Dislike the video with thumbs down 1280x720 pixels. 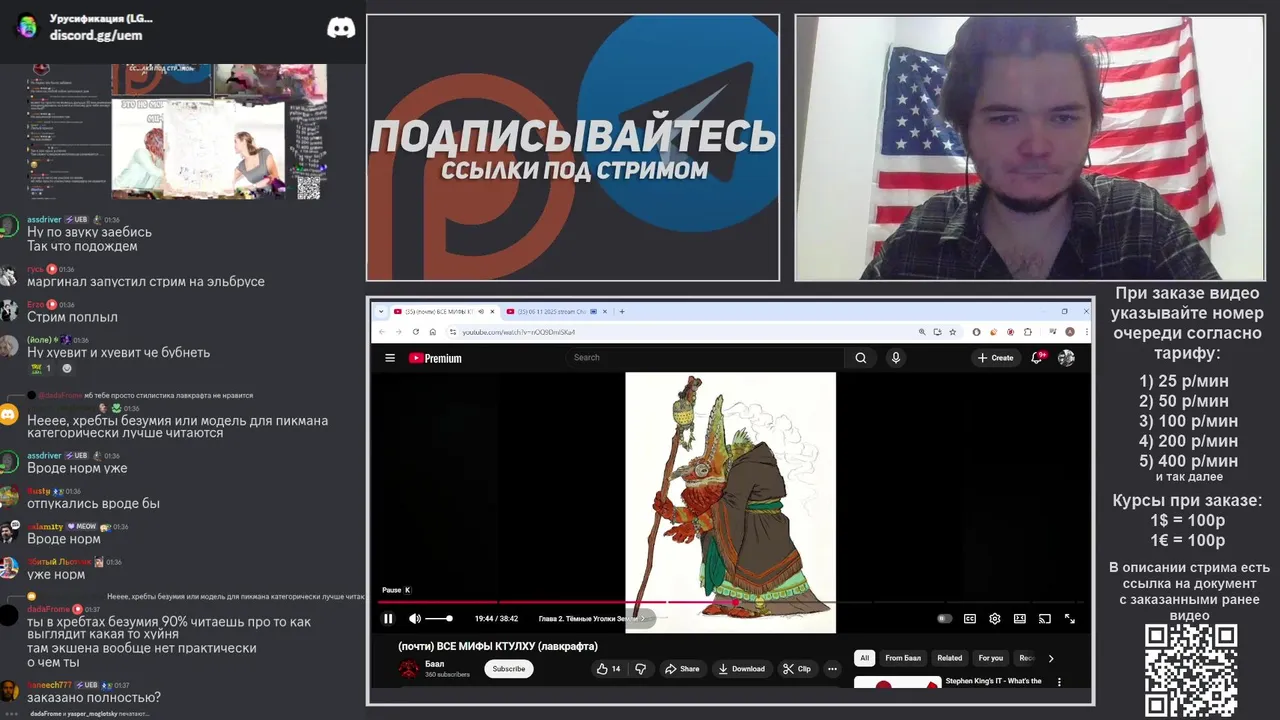[x=641, y=669]
